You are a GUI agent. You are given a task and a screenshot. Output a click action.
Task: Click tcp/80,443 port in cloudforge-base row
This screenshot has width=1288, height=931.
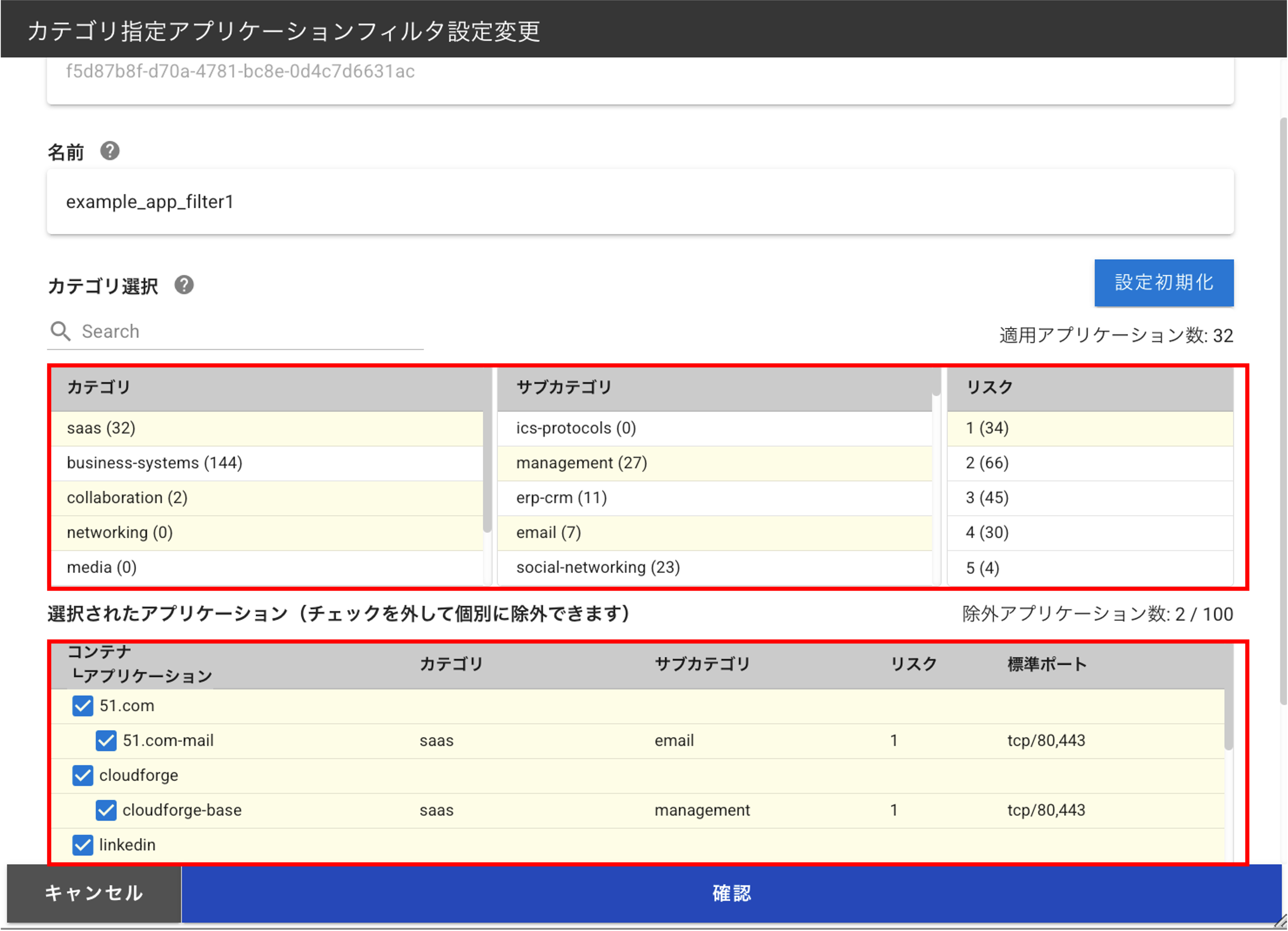[1046, 810]
